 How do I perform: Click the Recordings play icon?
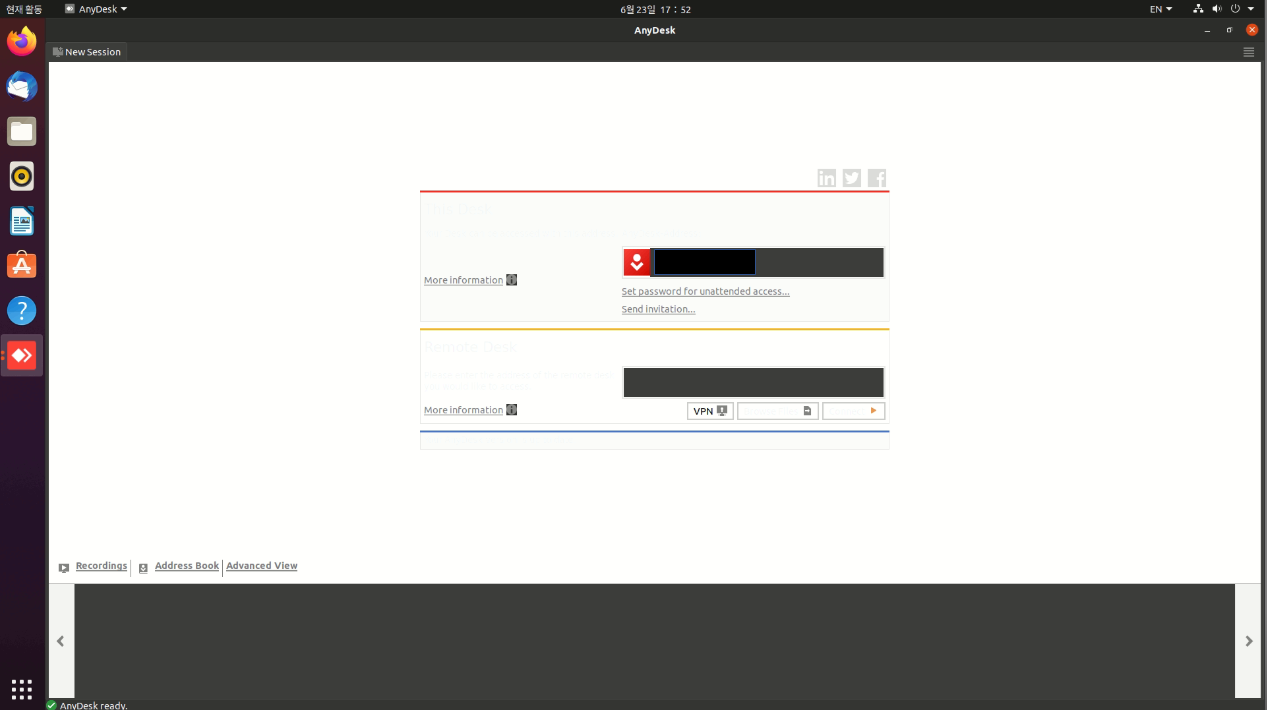[x=64, y=568]
